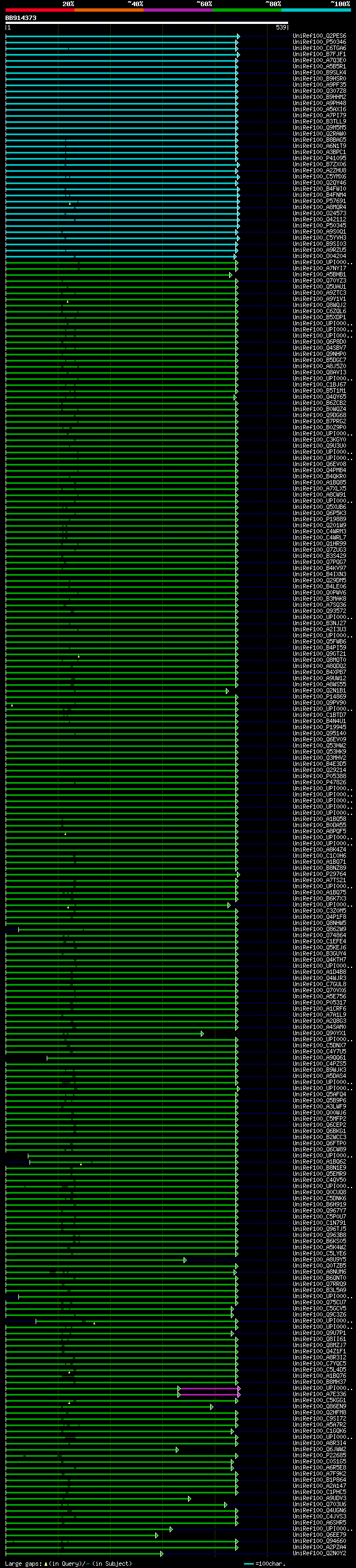The image size is (356, 1568).
Task: Select hit UniRef100_Q2QY46
Action: 319,182
